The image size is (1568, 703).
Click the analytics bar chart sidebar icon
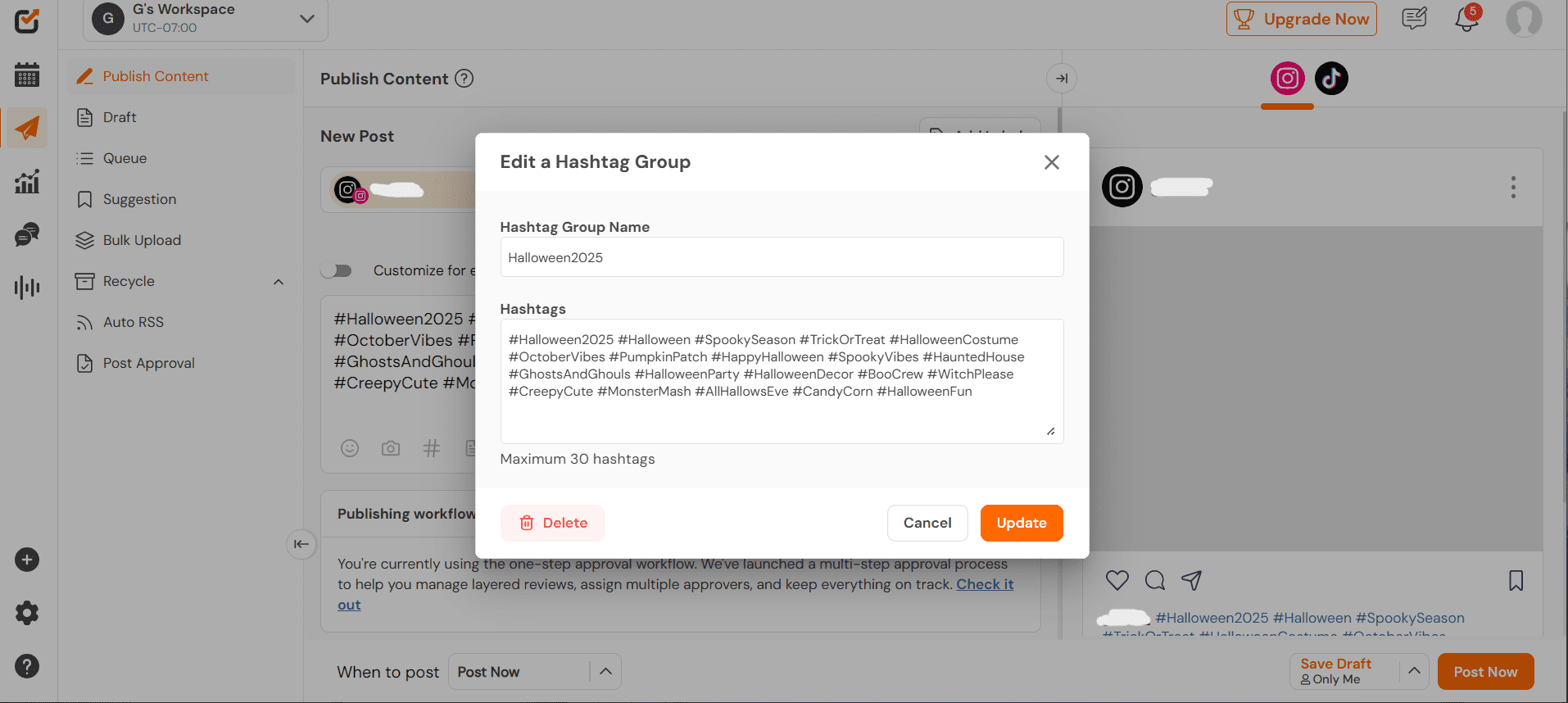[x=27, y=181]
